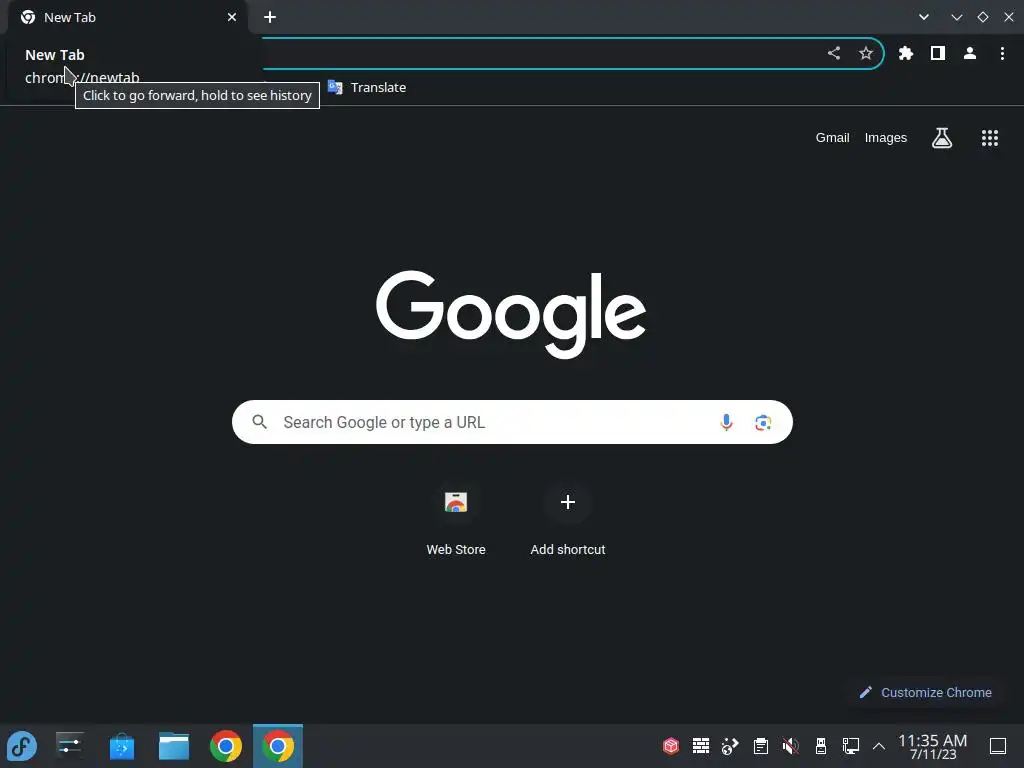Open Chrome three-dot menu
Screen dimensions: 1024x768
click(1002, 53)
